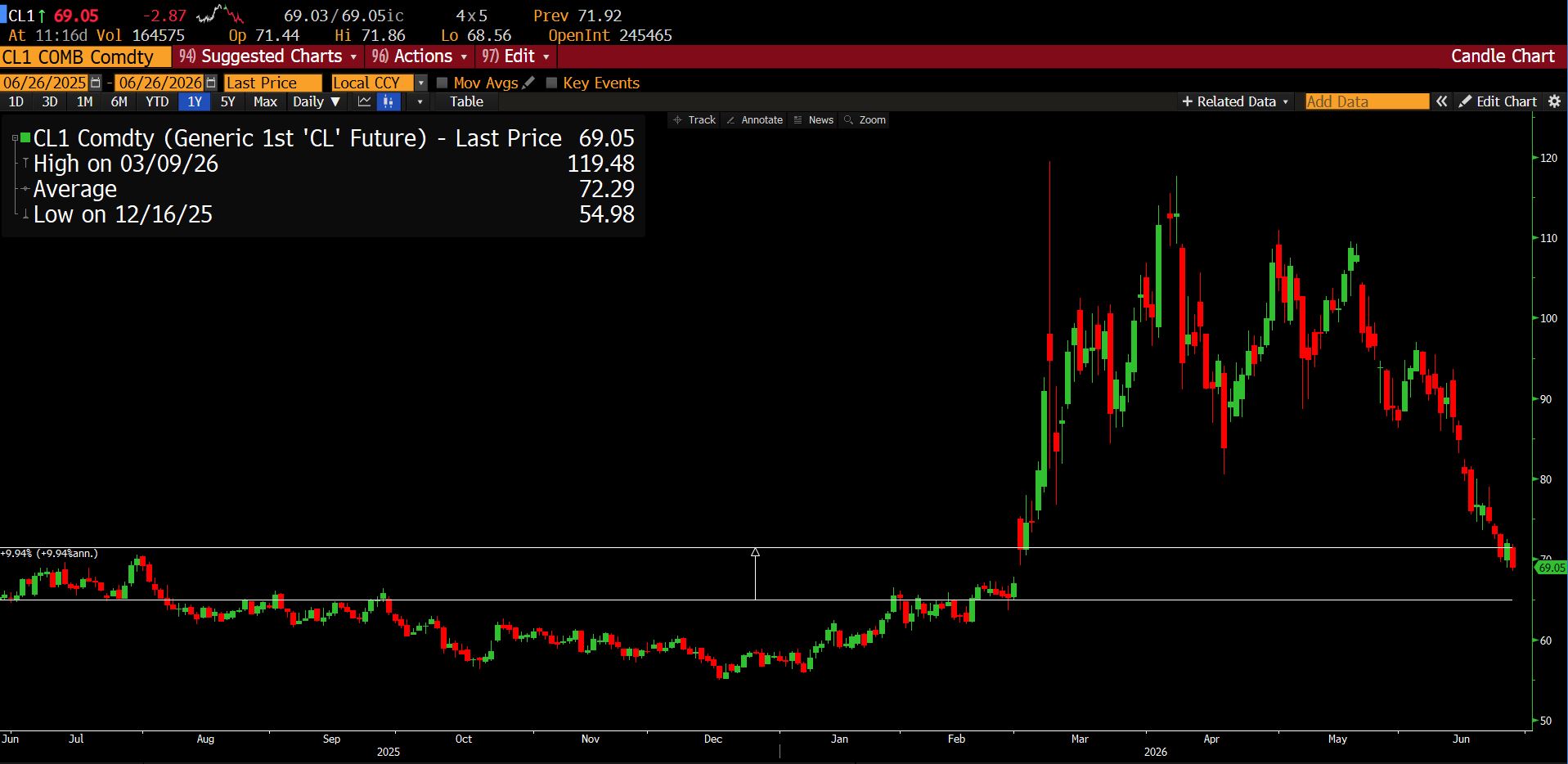Show News on the chart
This screenshot has height=764, width=1568.
pyautogui.click(x=813, y=120)
